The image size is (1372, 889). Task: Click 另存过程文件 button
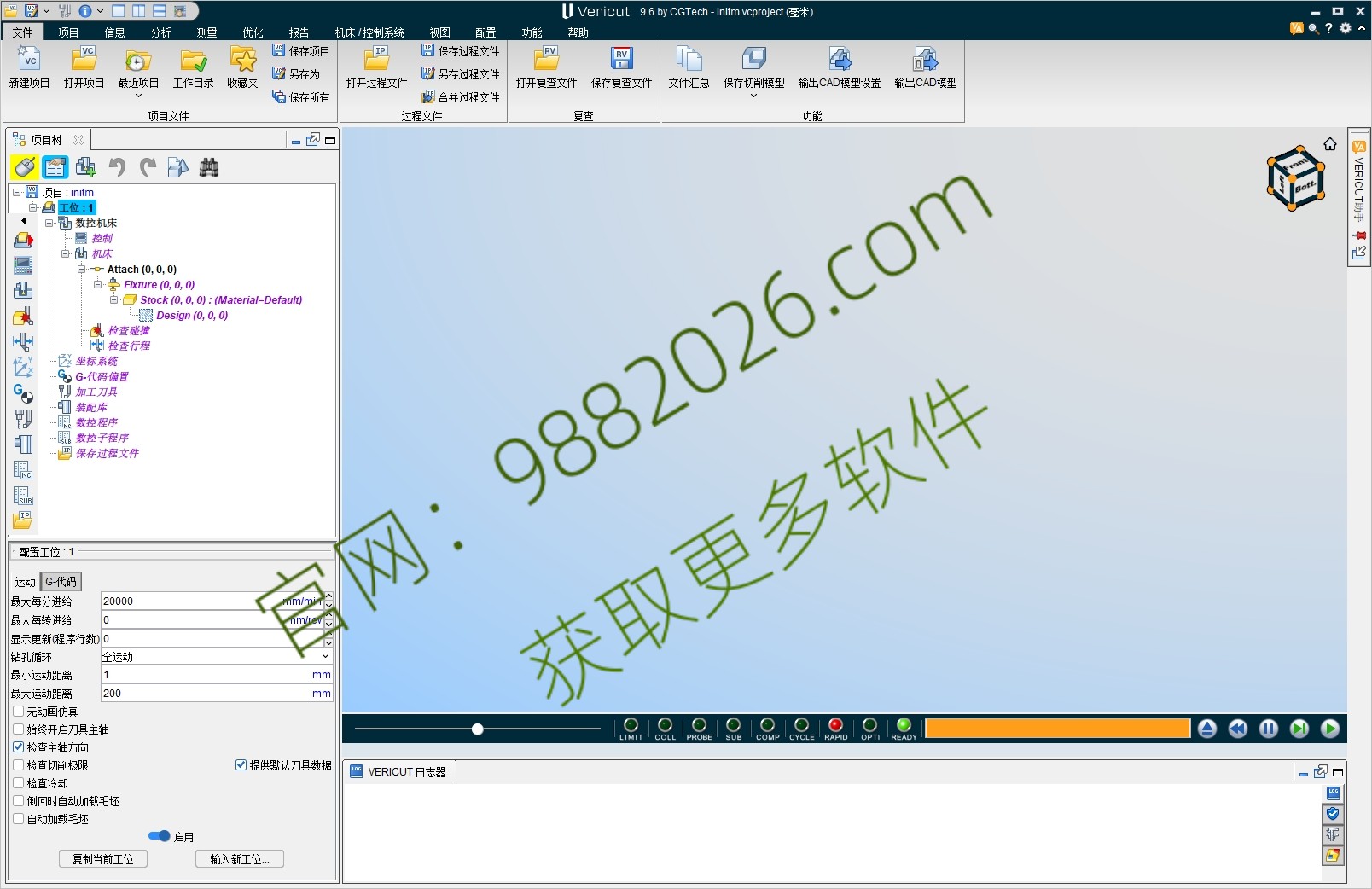click(x=461, y=74)
